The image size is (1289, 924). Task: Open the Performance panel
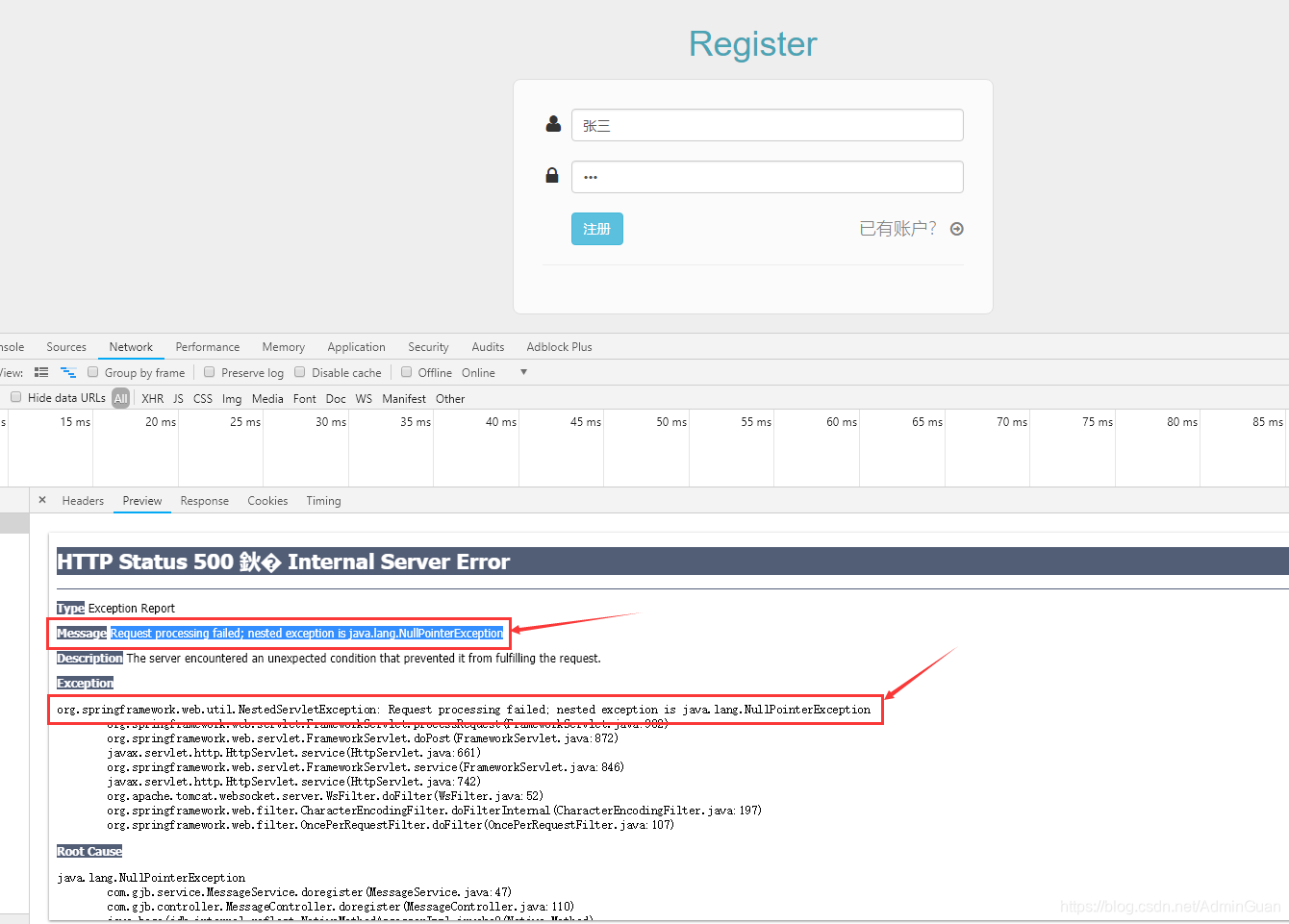coord(208,347)
